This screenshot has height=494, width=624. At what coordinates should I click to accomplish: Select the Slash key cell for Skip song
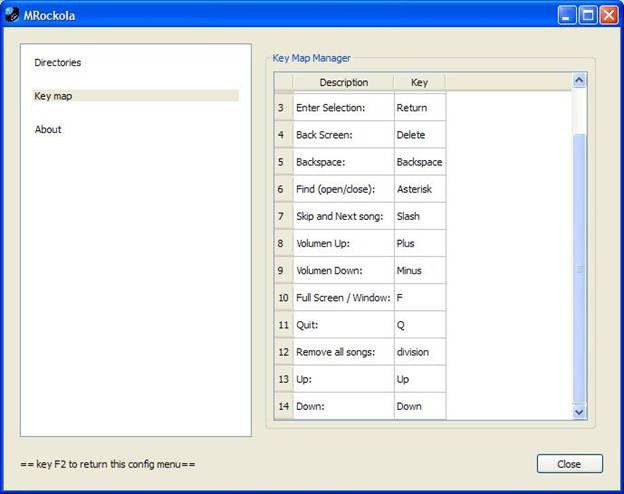[419, 216]
